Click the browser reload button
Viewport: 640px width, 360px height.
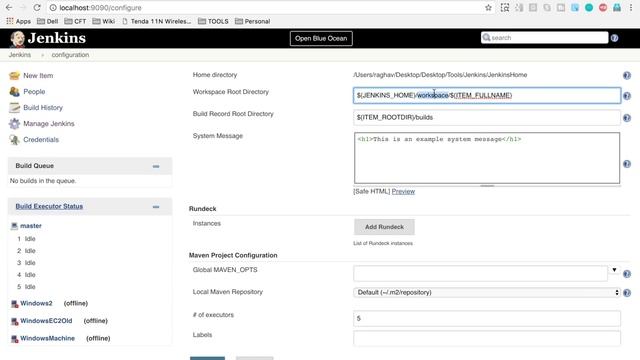37,7
